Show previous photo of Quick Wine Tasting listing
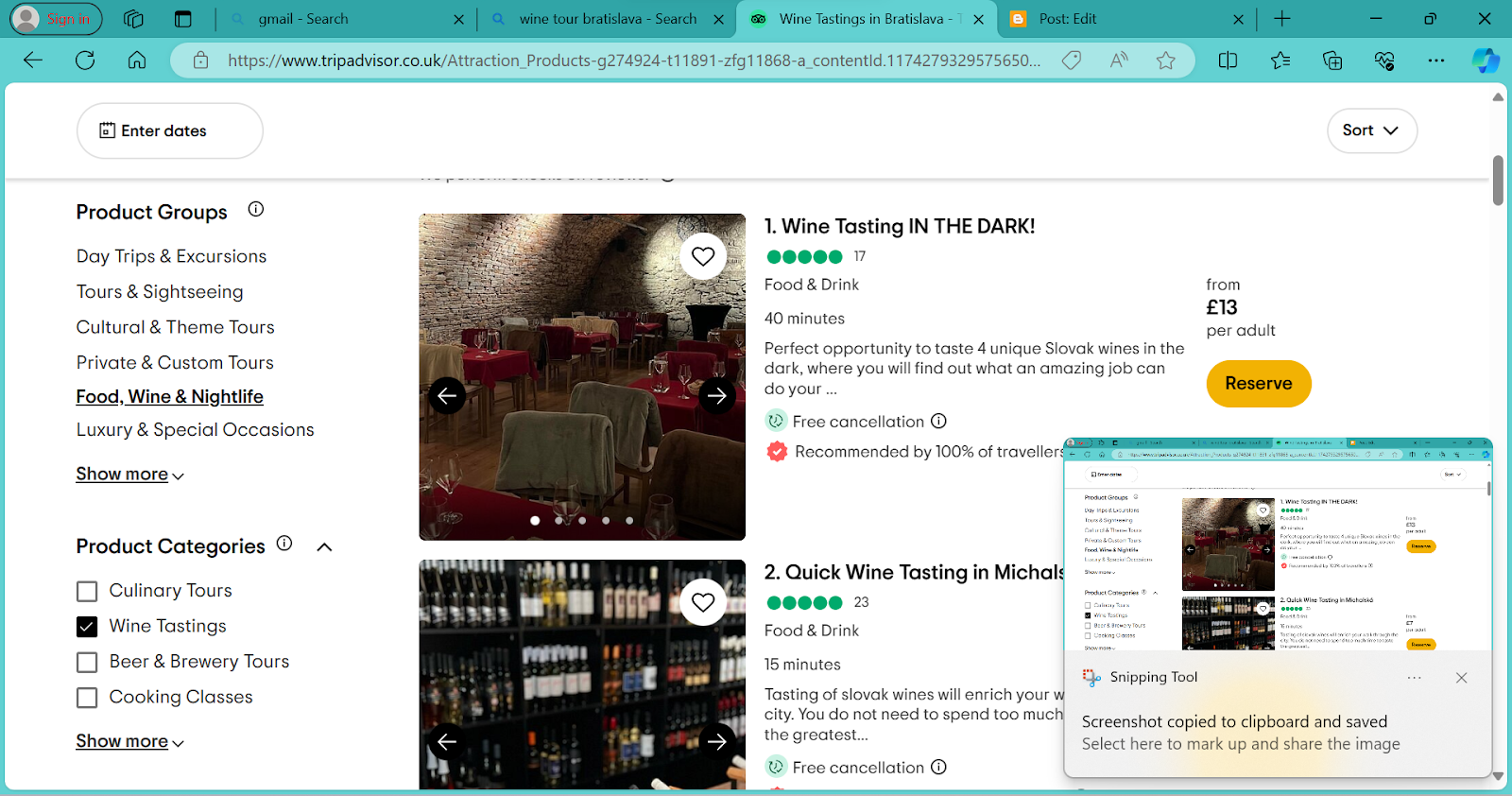This screenshot has width=1512, height=796. [x=447, y=741]
